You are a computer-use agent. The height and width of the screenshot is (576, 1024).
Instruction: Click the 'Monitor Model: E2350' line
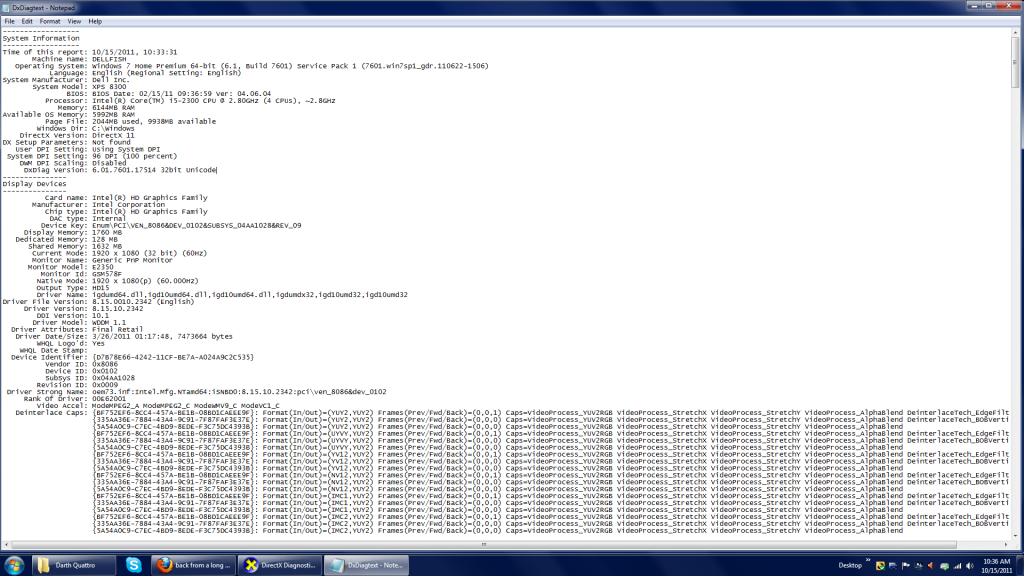tap(71, 267)
